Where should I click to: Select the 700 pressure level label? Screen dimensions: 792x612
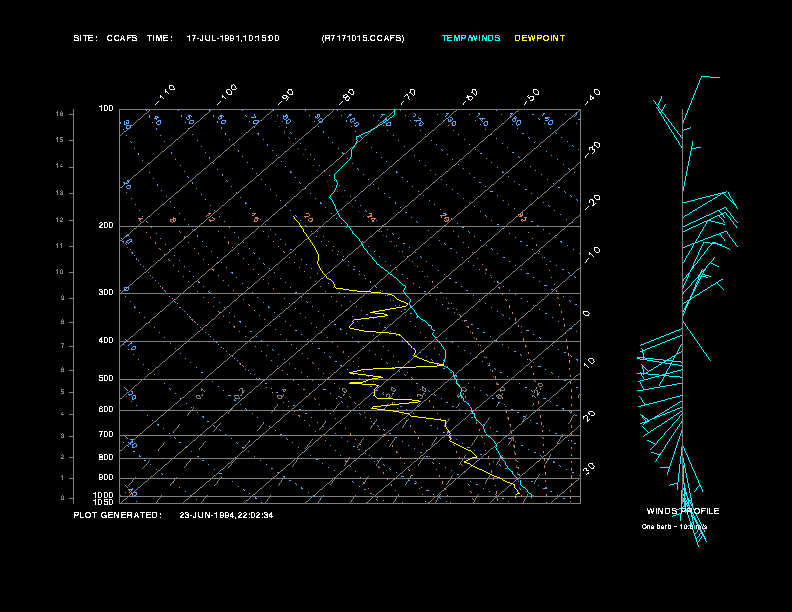point(106,434)
